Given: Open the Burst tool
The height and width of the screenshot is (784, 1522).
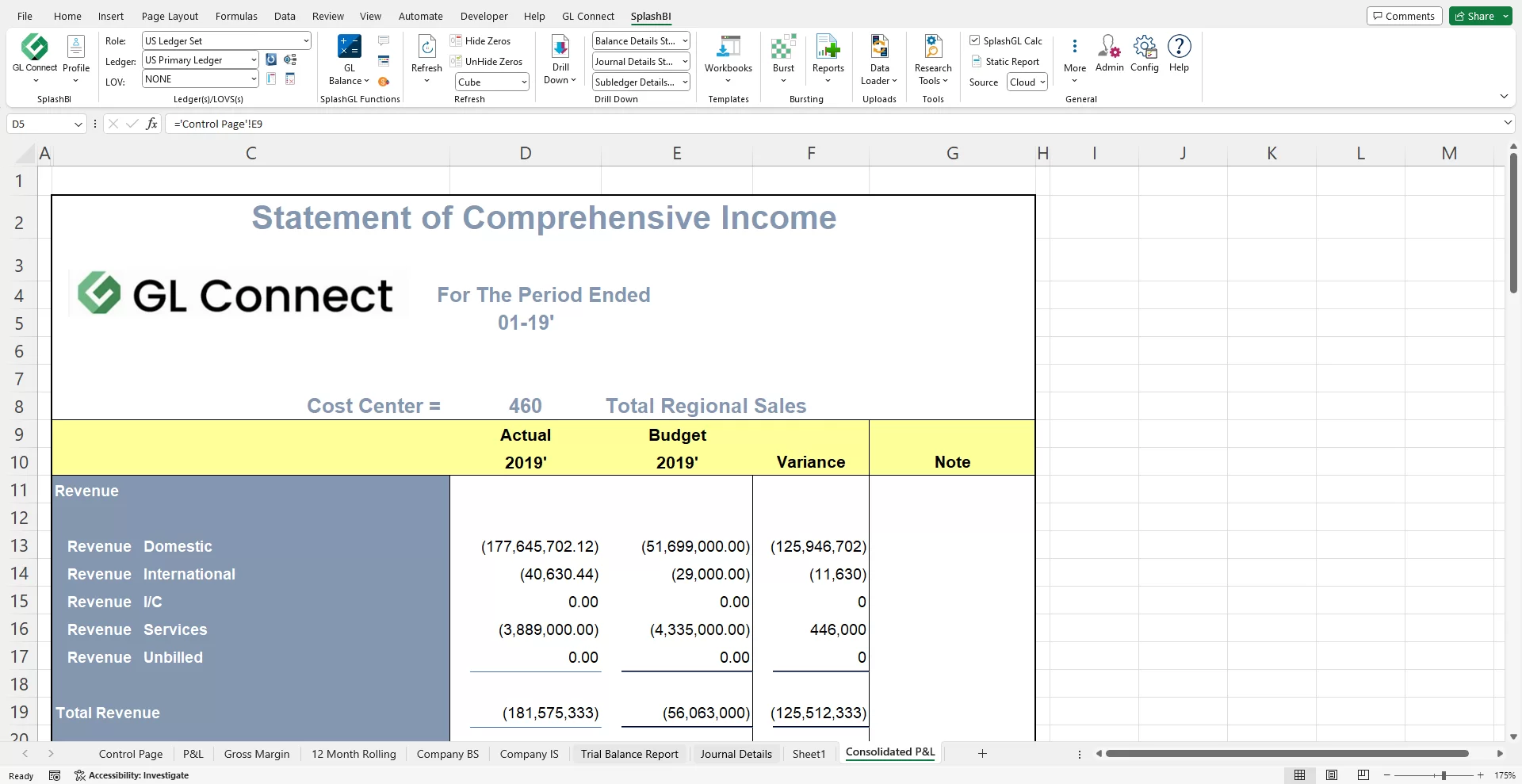Looking at the screenshot, I should [783, 48].
